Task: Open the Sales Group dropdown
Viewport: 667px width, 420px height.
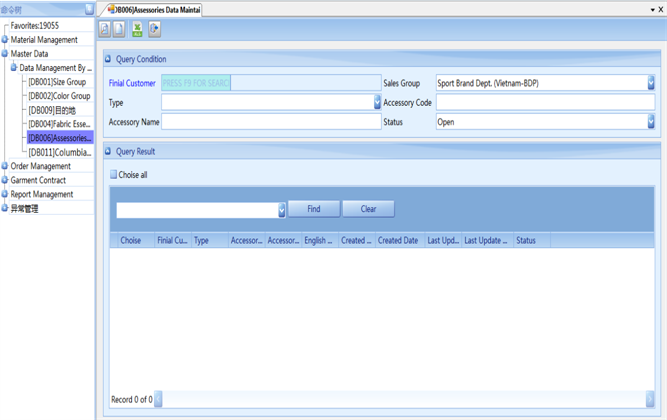Action: click(x=651, y=84)
